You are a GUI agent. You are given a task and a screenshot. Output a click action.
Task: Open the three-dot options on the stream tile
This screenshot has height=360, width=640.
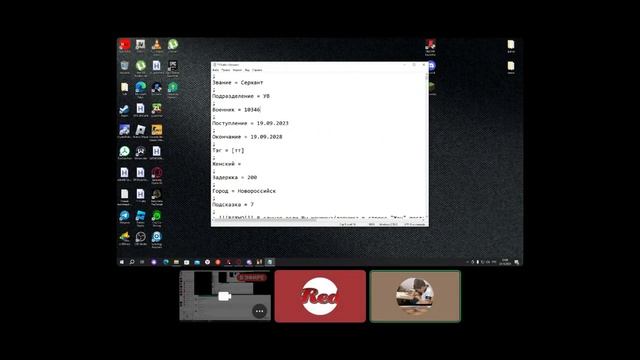point(259,311)
